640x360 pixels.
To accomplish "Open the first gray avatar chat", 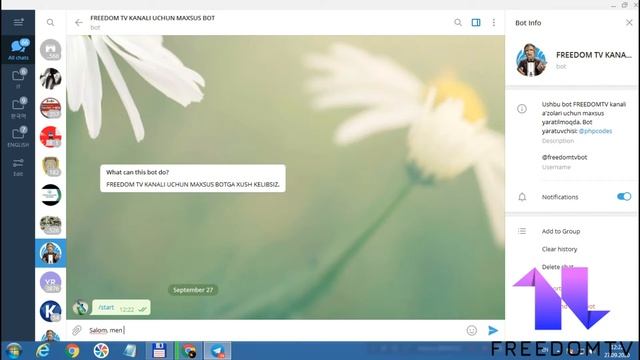I will (50, 50).
